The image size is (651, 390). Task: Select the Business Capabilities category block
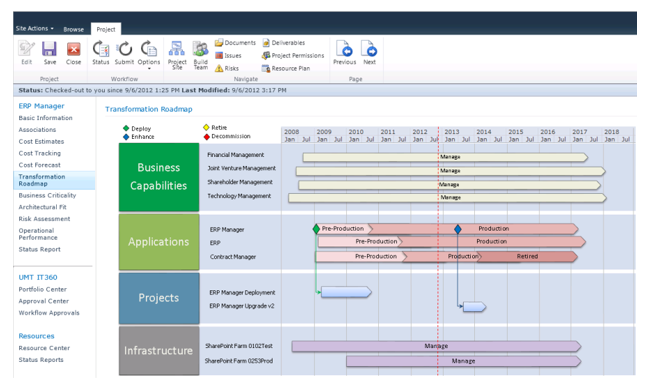tap(159, 177)
